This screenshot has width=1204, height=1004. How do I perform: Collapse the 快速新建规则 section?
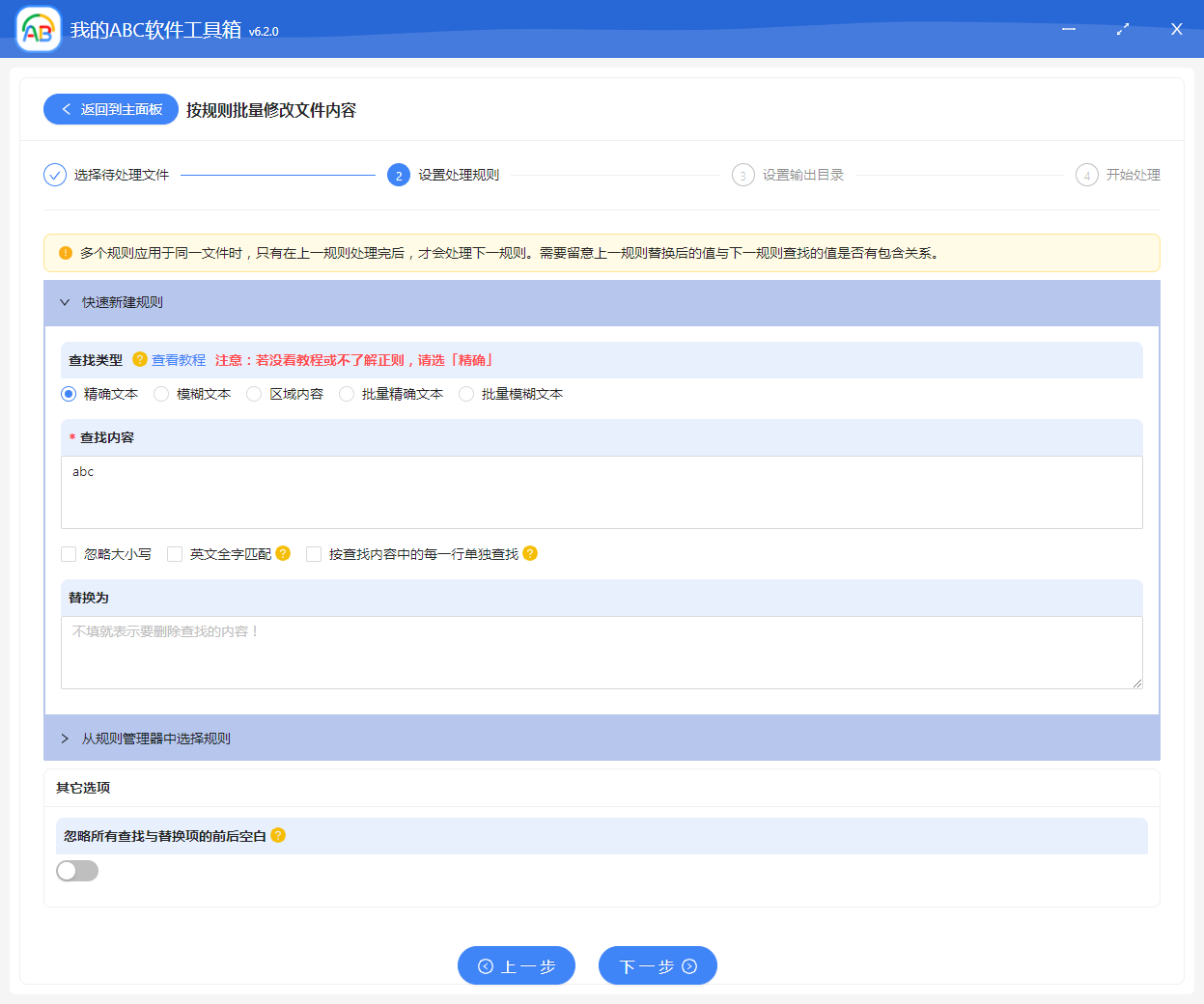(64, 302)
